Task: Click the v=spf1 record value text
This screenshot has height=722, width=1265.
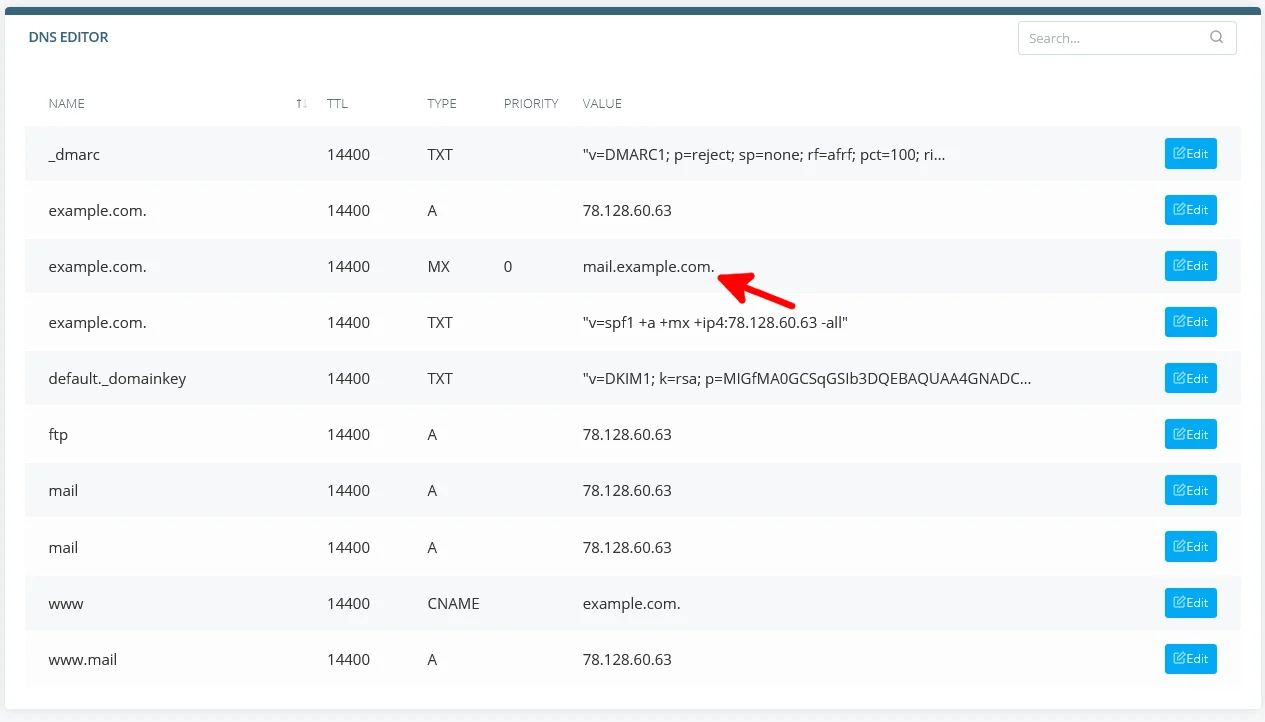Action: tap(715, 323)
